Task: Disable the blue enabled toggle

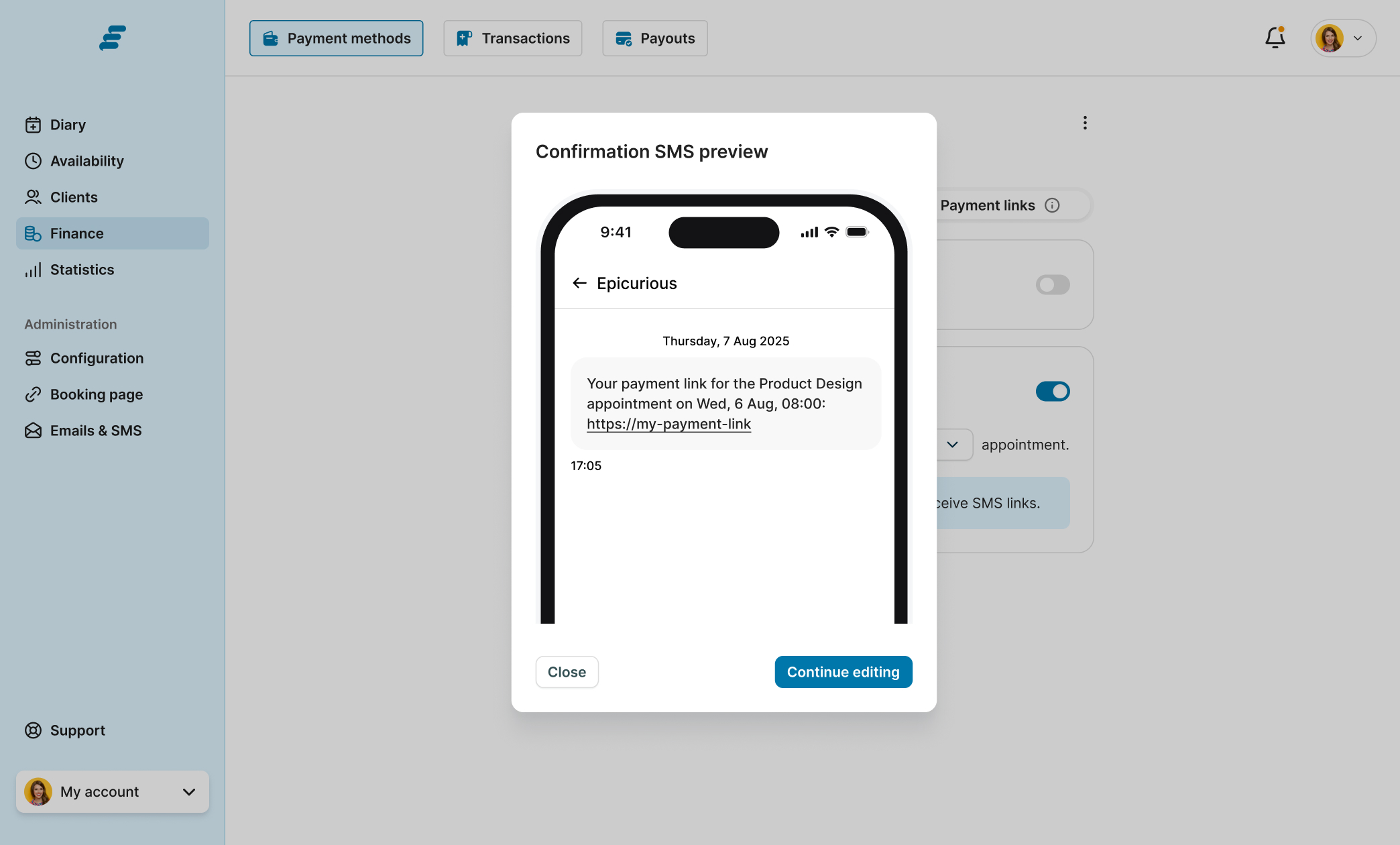Action: [1052, 391]
